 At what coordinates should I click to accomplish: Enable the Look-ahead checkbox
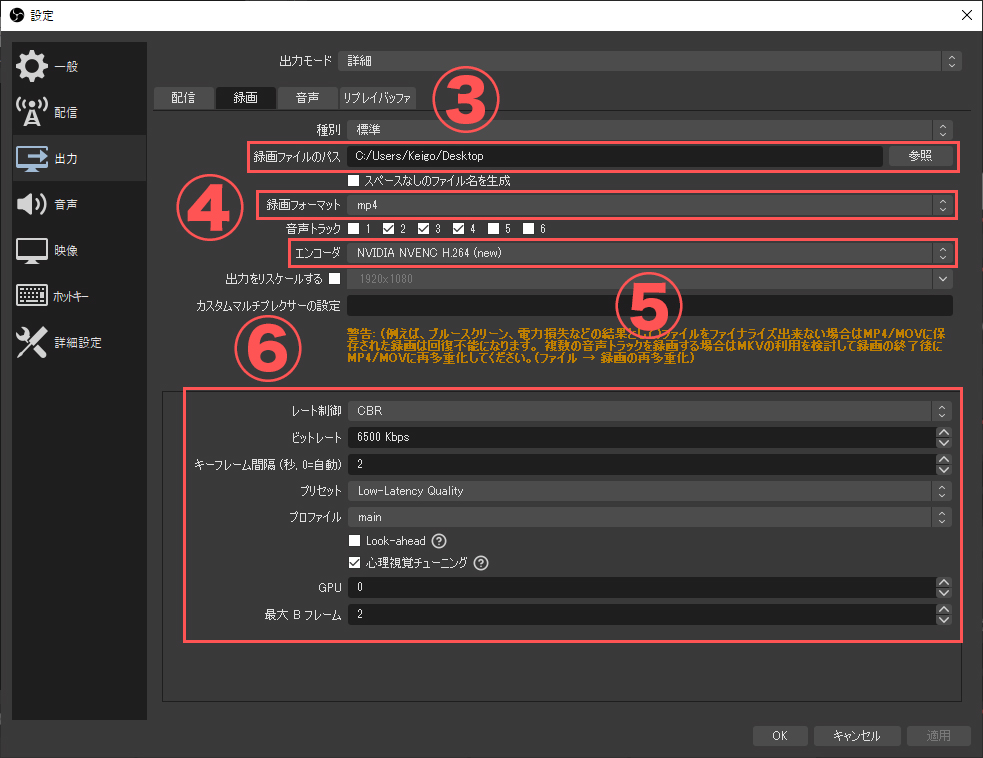pos(354,540)
